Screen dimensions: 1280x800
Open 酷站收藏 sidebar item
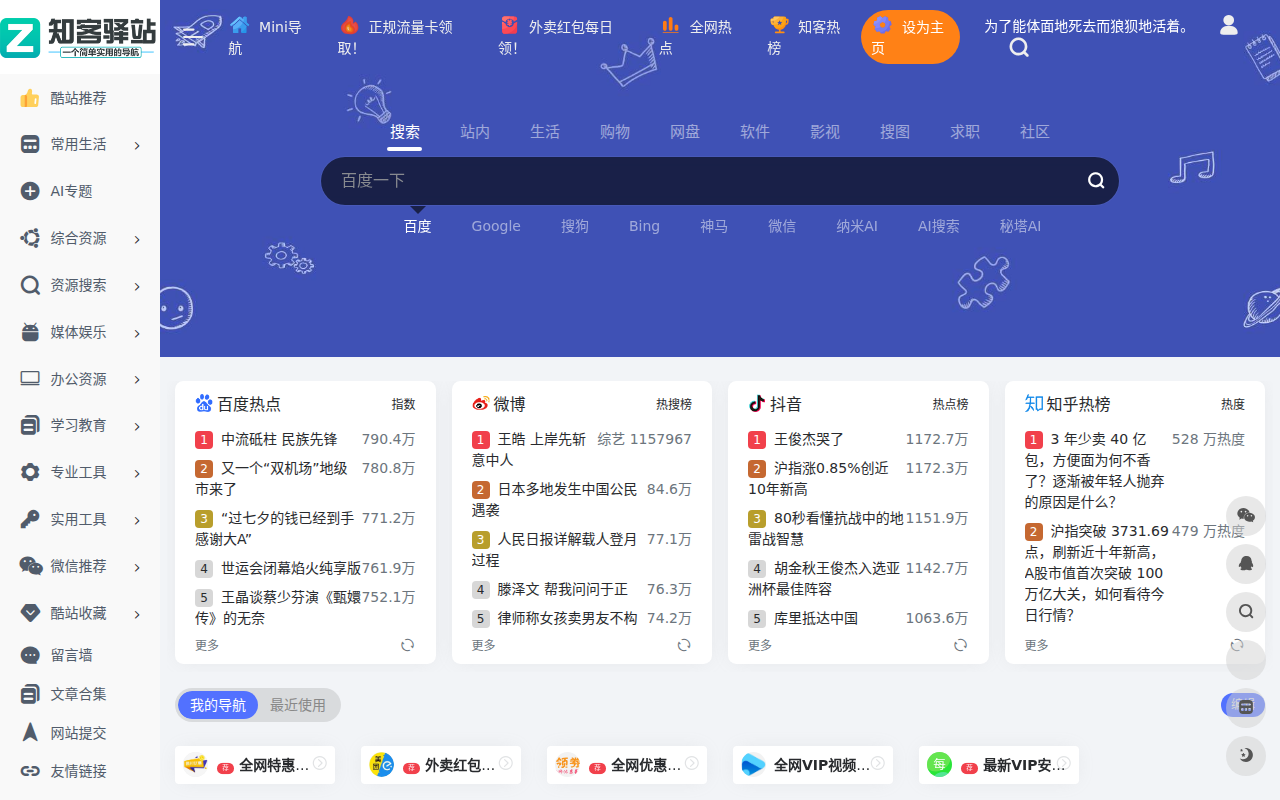pyautogui.click(x=79, y=613)
